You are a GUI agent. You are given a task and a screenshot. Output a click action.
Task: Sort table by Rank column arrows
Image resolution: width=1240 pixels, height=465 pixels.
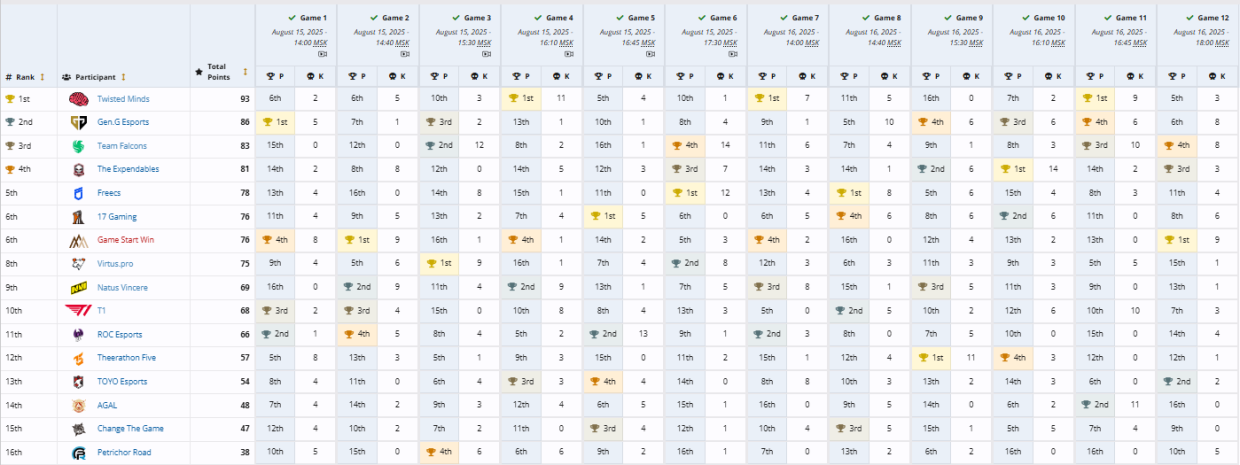pos(42,77)
